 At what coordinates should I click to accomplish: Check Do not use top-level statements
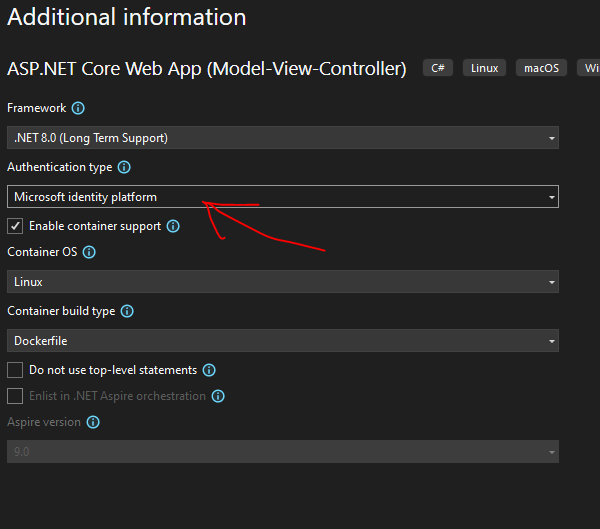point(15,370)
